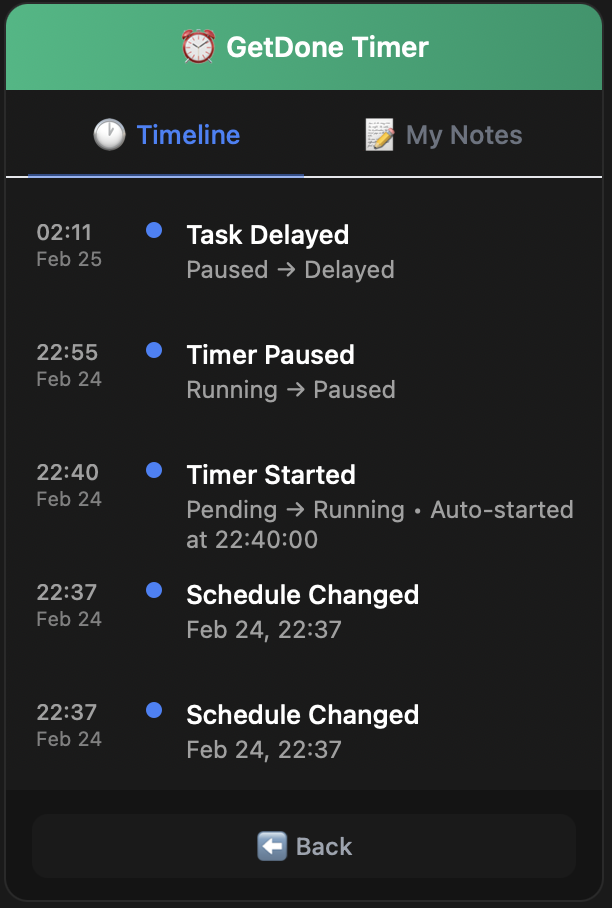612x908 pixels.
Task: Click the alarm clock icon in the header
Action: pyautogui.click(x=197, y=46)
